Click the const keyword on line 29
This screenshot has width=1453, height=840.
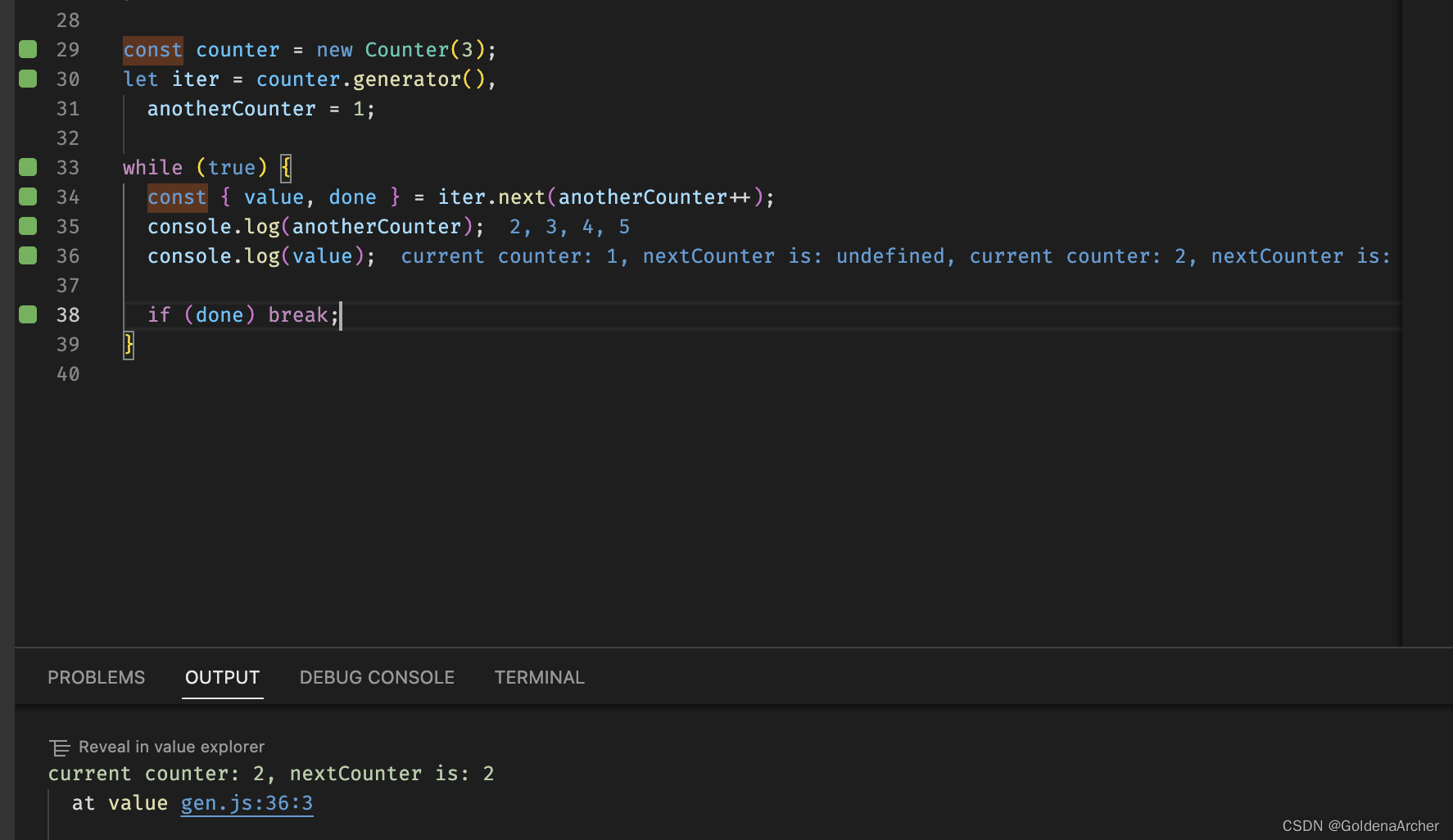tap(152, 50)
